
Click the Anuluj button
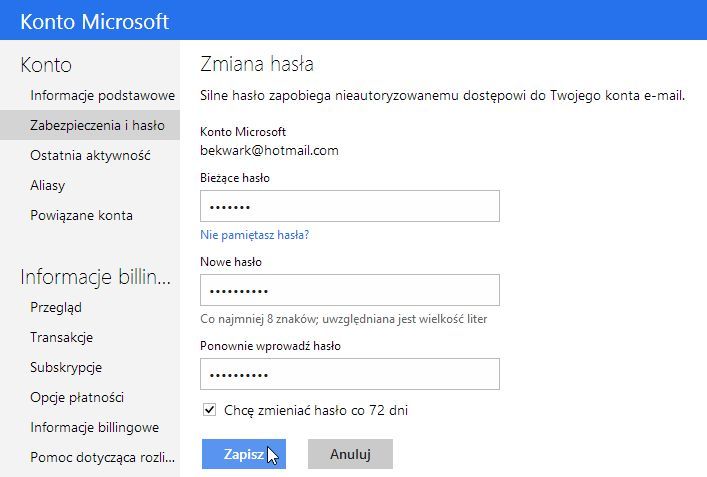click(x=350, y=454)
